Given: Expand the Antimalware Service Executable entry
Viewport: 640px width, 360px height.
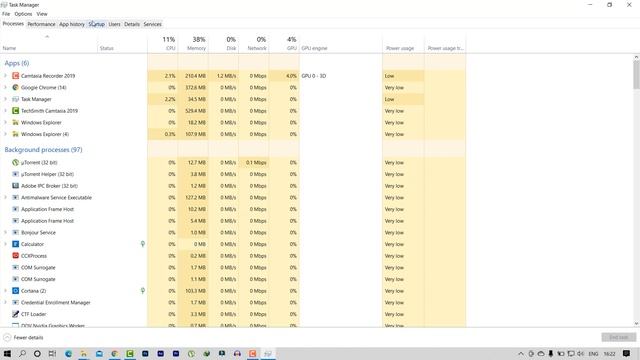Looking at the screenshot, I should [x=5, y=198].
